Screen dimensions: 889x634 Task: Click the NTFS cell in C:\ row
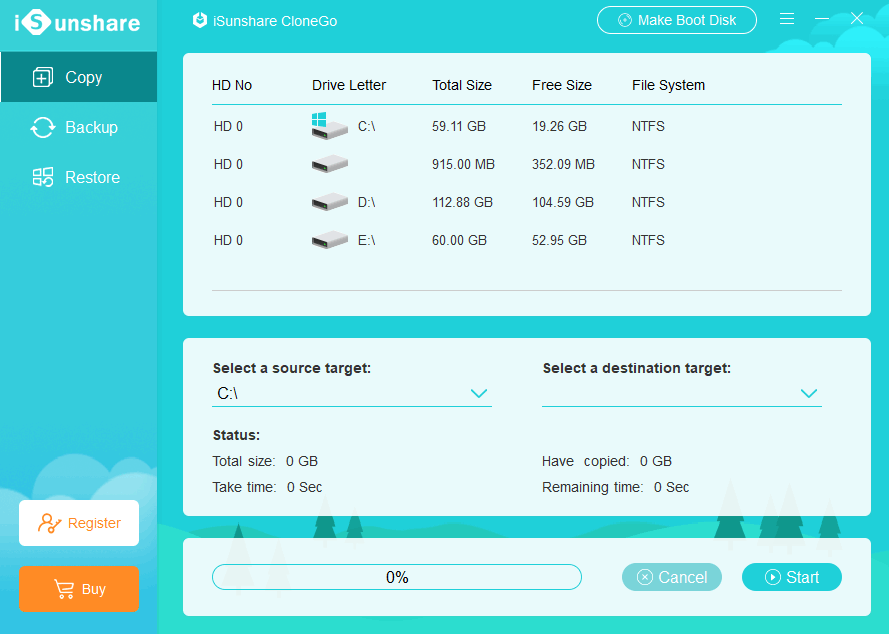648,126
